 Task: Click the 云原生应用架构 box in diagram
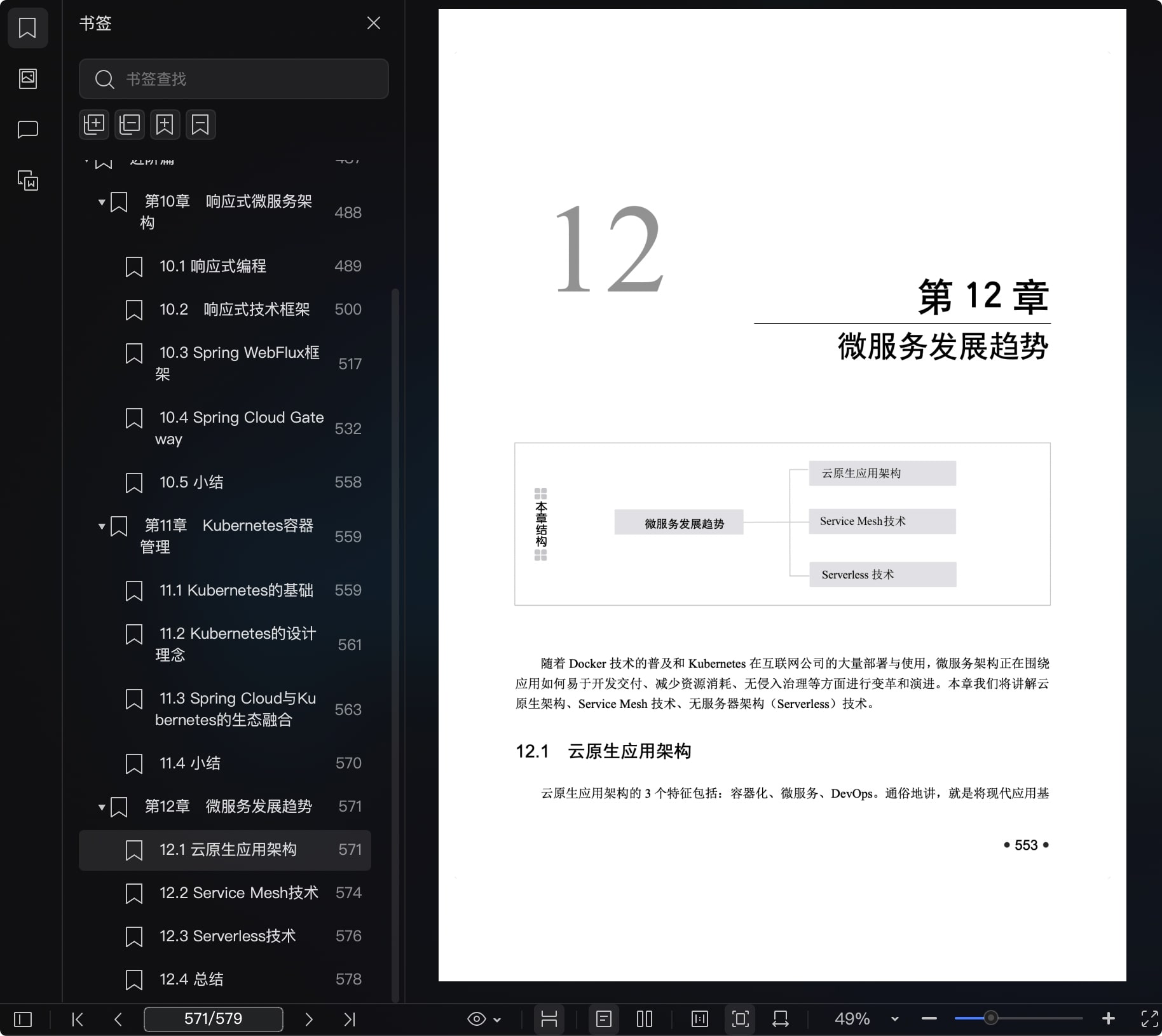click(882, 474)
